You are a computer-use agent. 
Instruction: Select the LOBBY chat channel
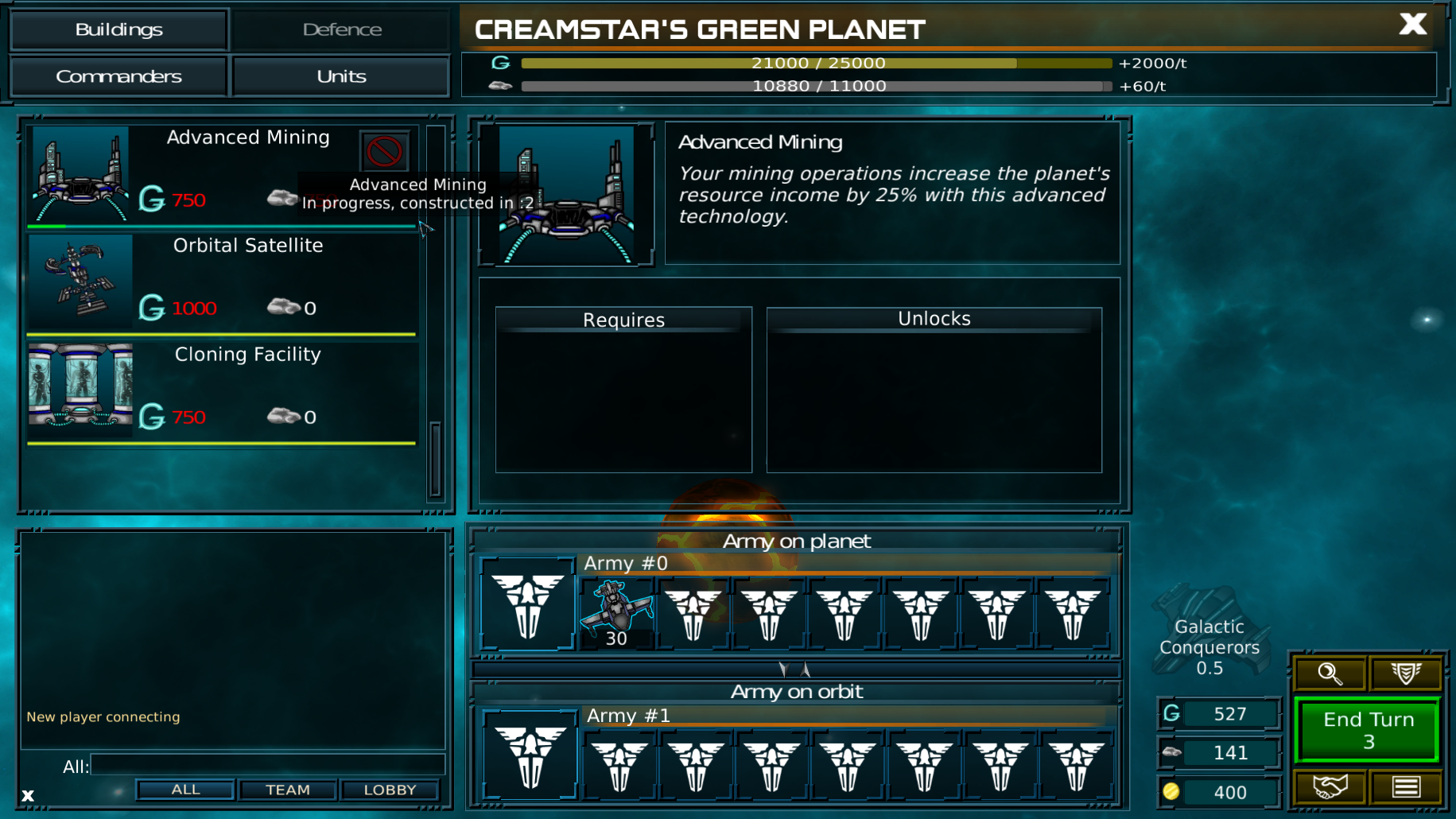point(390,790)
